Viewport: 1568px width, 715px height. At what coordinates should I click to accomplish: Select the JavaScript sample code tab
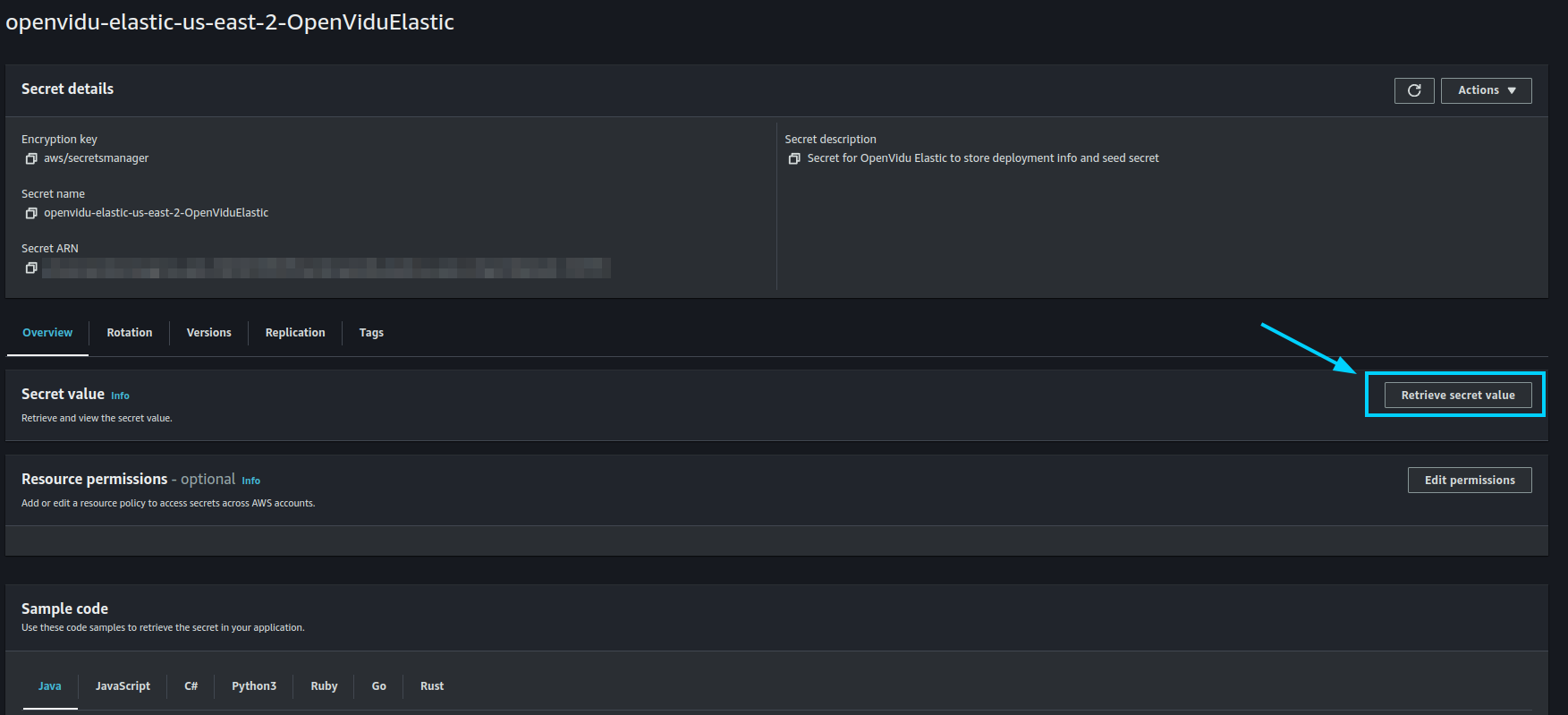(x=123, y=686)
